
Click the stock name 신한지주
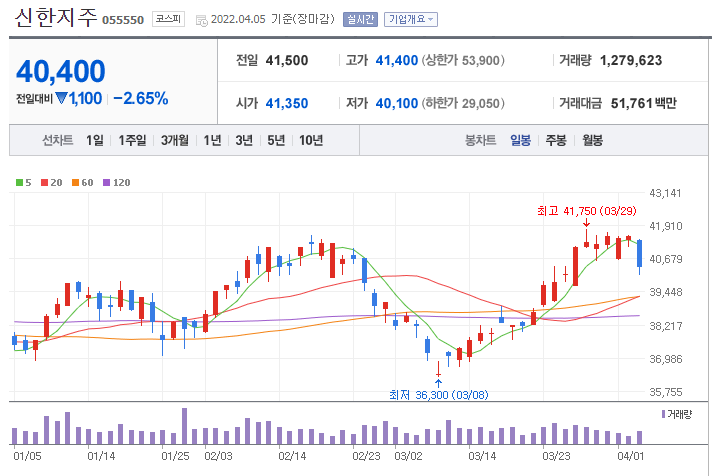tap(56, 18)
